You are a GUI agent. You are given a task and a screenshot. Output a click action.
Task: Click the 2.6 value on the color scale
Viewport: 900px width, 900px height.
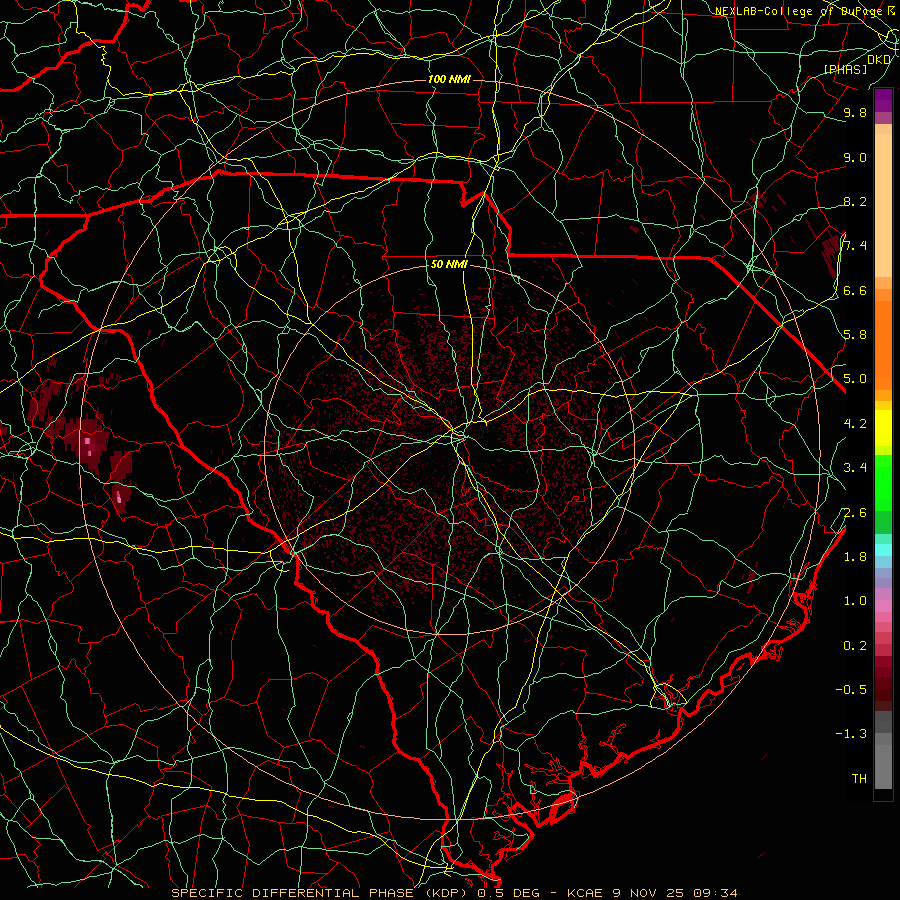coord(855,513)
